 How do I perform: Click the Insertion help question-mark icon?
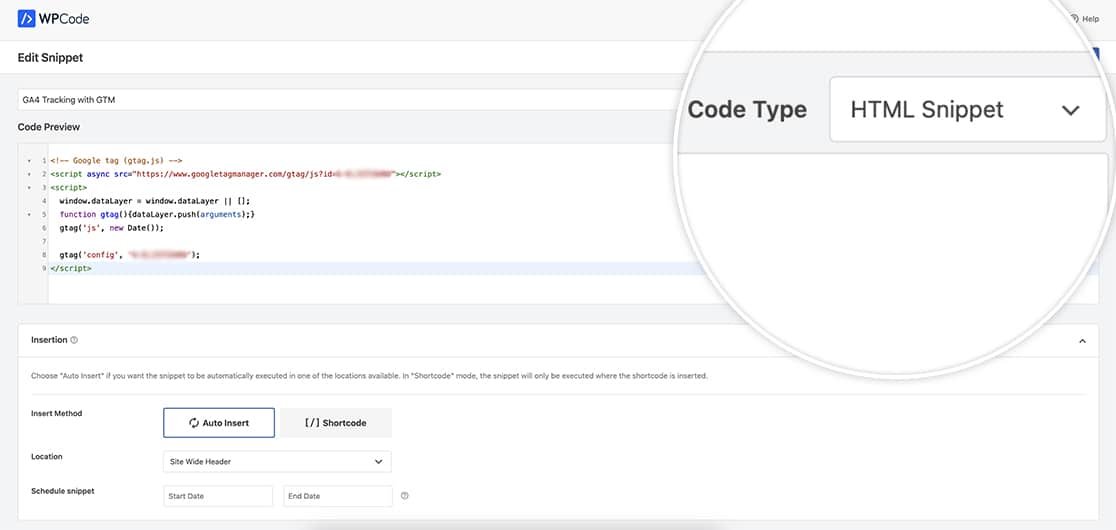[74, 340]
